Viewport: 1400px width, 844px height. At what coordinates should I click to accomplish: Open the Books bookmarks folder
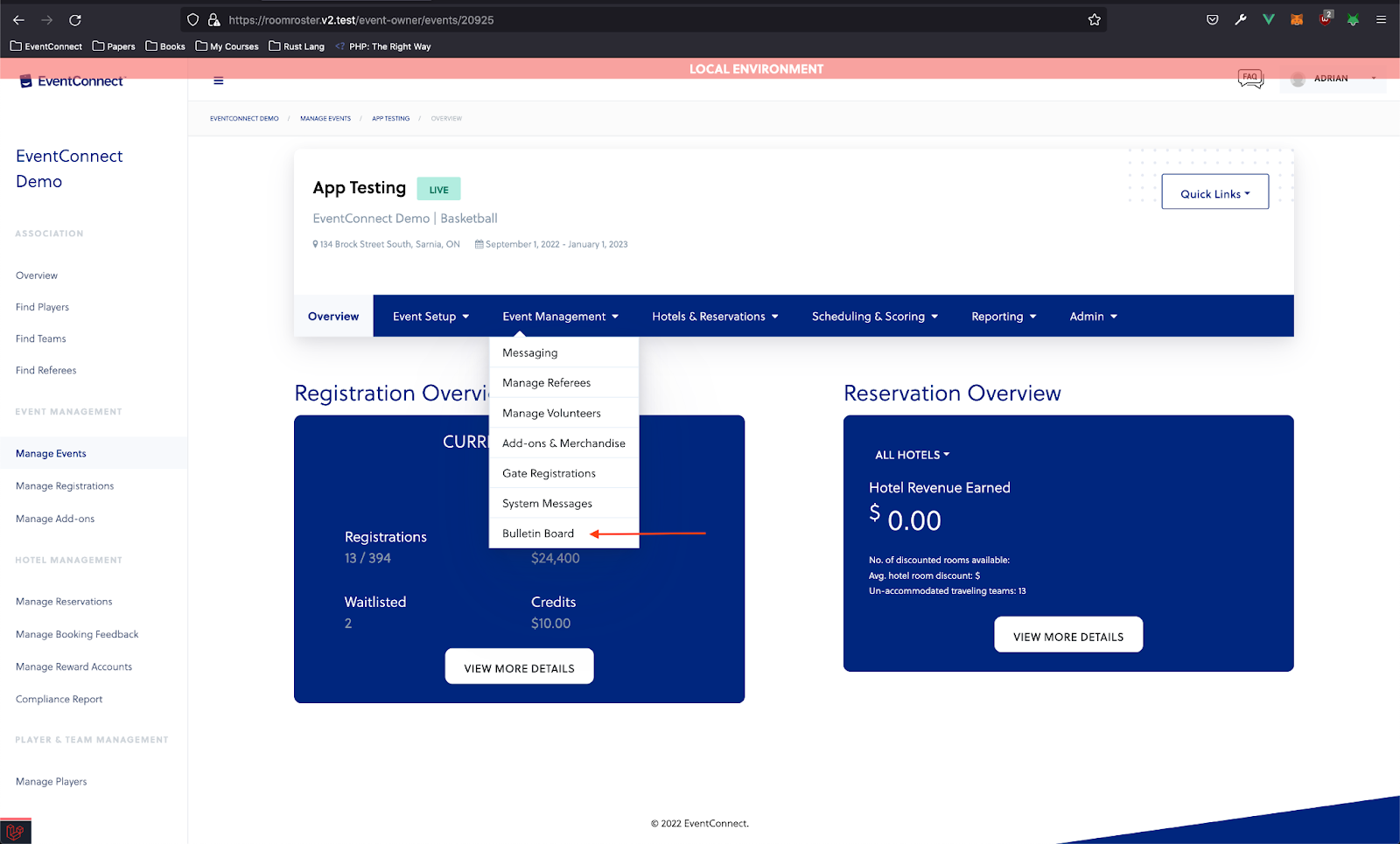pyautogui.click(x=165, y=46)
